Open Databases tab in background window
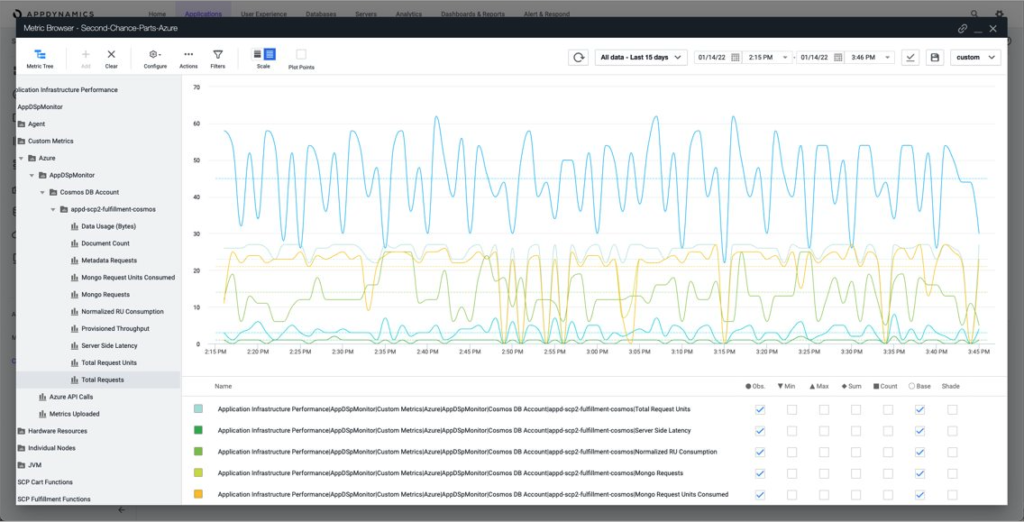The image size is (1024, 522). pos(321,14)
